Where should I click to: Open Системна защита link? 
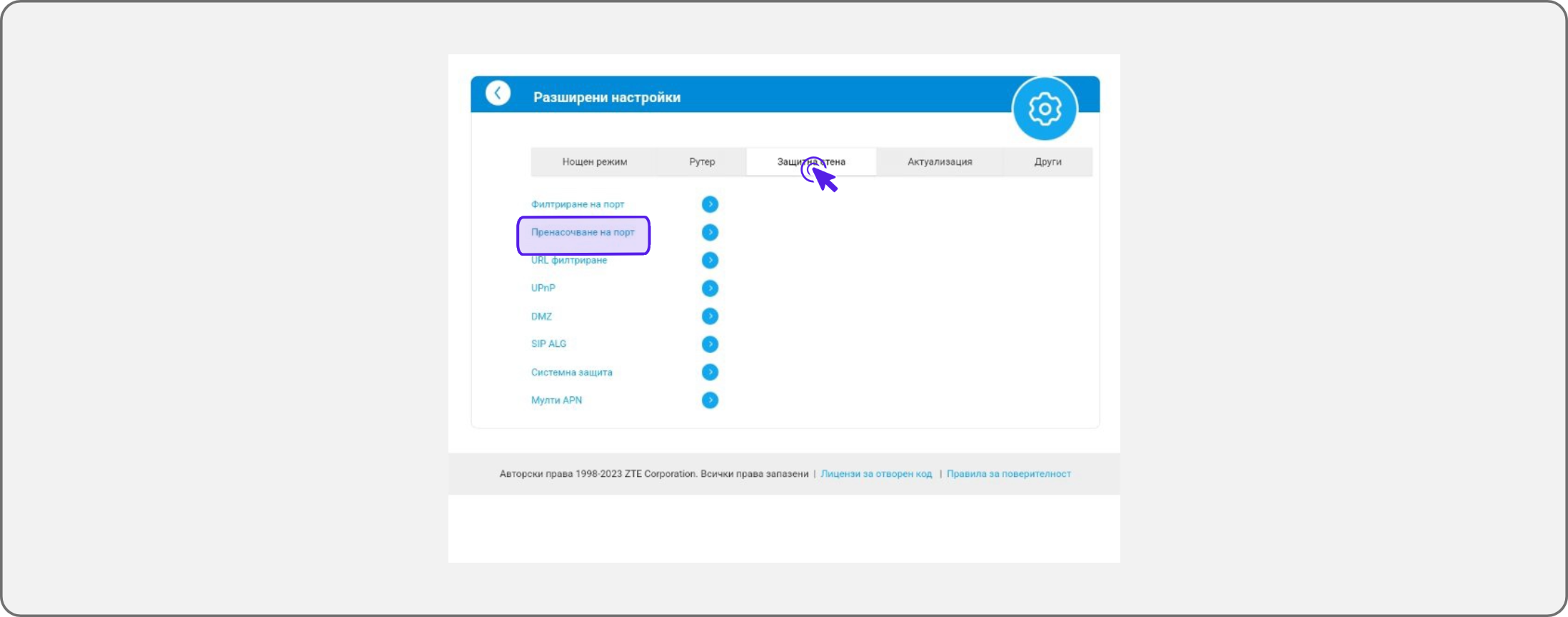click(571, 372)
